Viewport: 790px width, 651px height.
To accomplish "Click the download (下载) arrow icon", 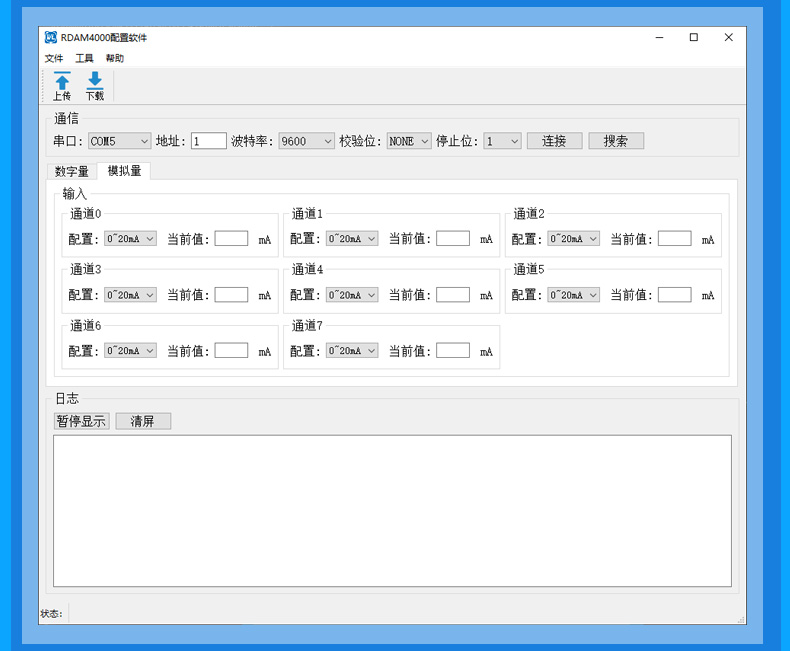I will 94,81.
